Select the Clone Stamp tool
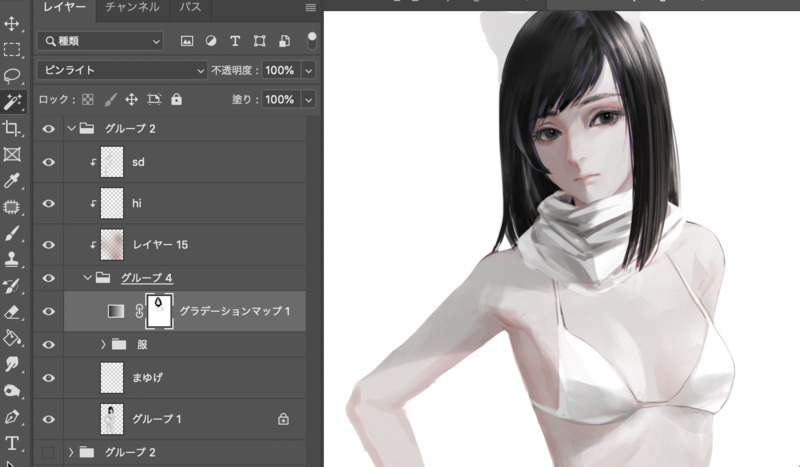 (12, 259)
